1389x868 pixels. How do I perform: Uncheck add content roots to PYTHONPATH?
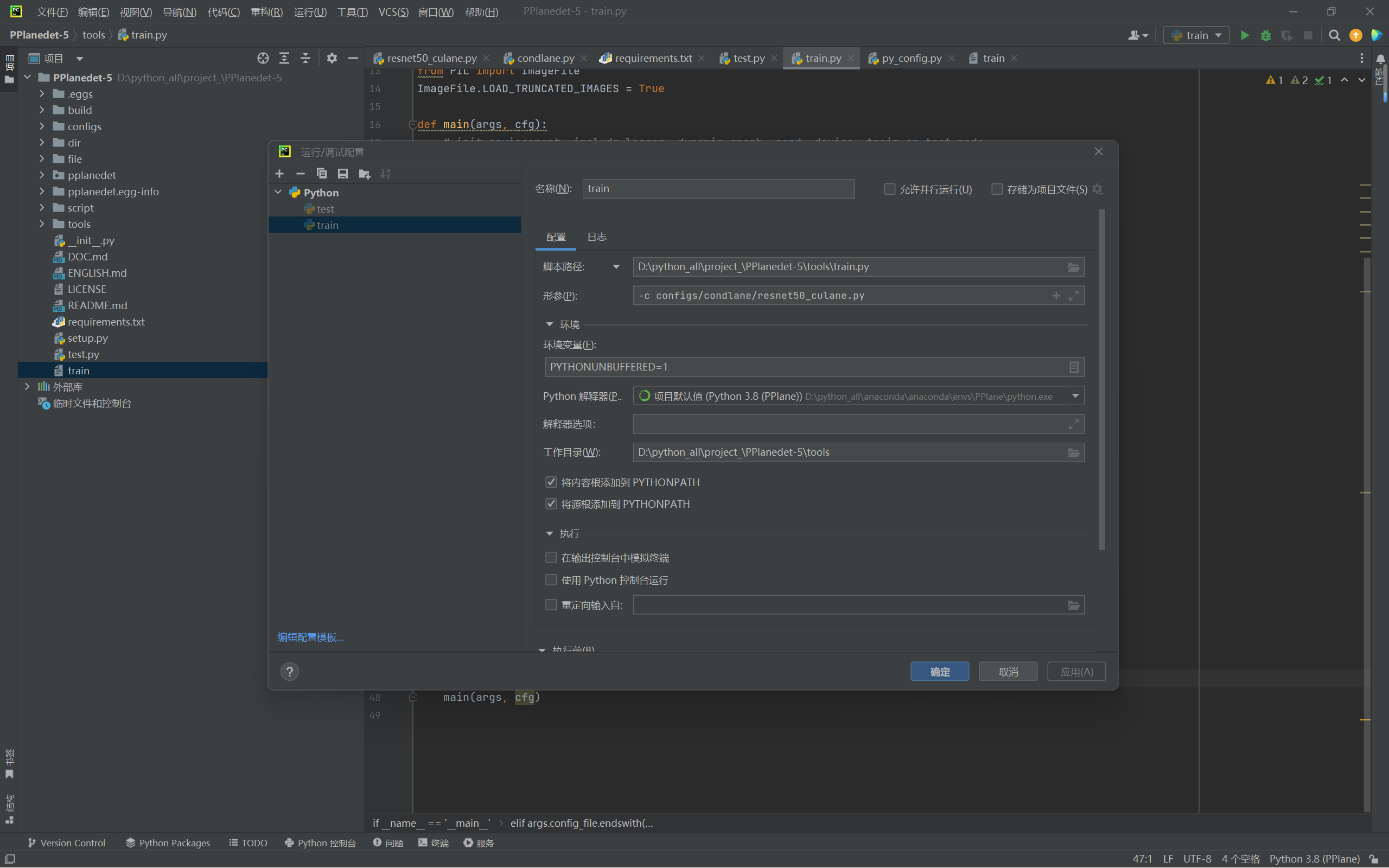(x=551, y=482)
